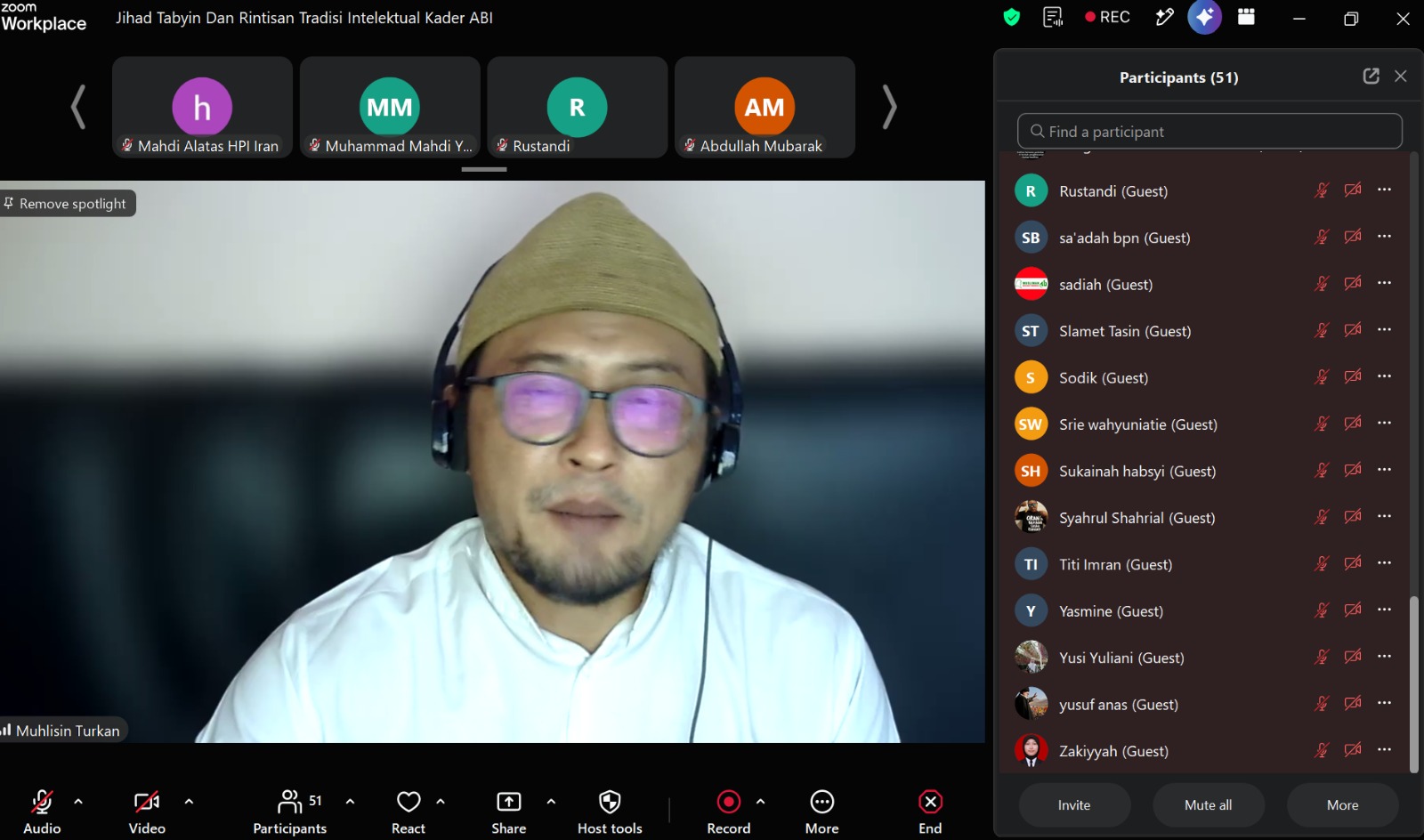Expand share options arrow next to Share
This screenshot has width=1424, height=840.
point(551,802)
